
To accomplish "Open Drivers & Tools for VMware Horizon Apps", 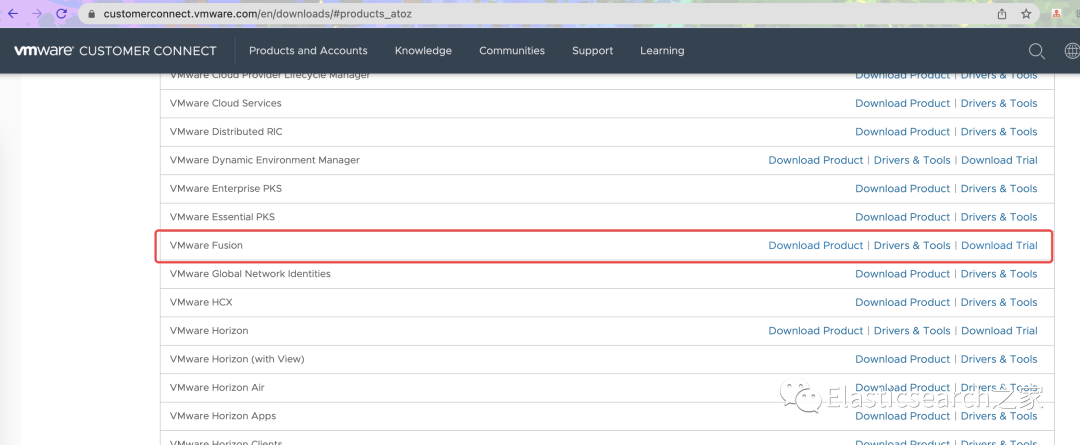I will click(999, 416).
